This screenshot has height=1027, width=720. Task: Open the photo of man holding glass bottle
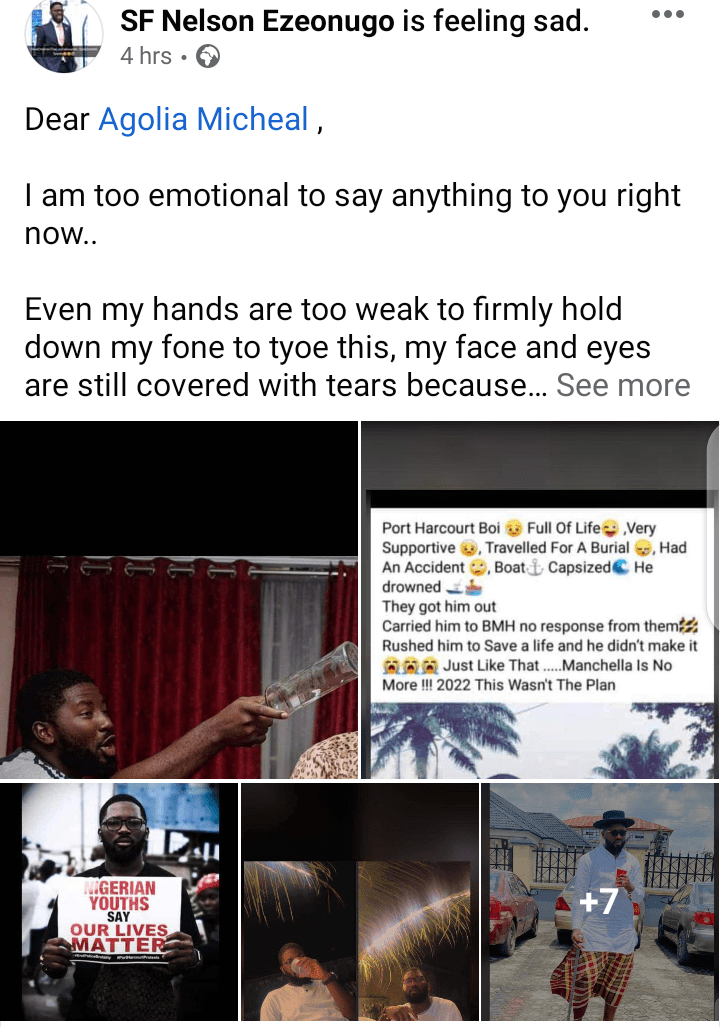[x=179, y=599]
